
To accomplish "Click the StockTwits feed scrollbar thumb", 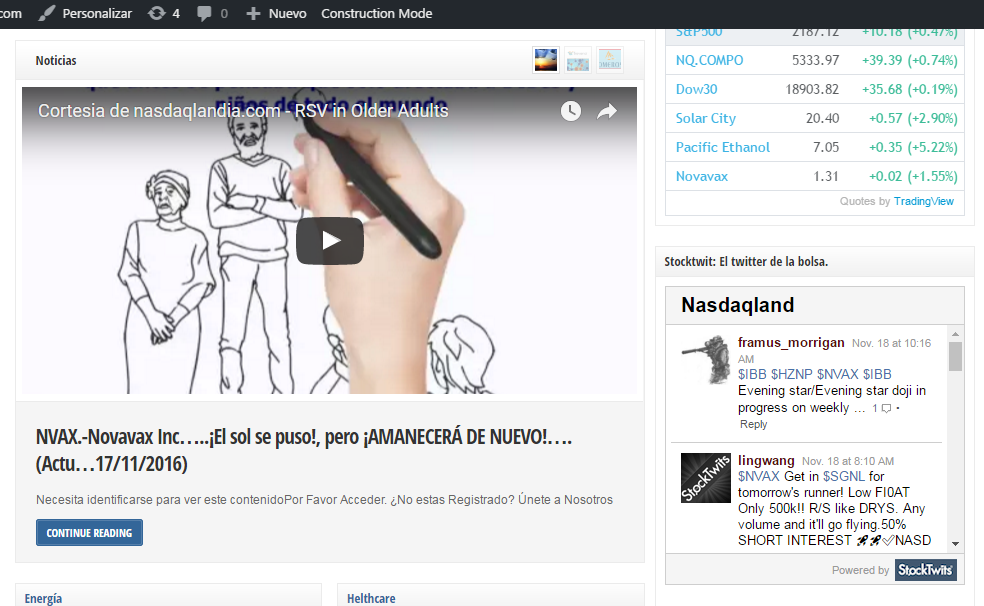I will 955,356.
